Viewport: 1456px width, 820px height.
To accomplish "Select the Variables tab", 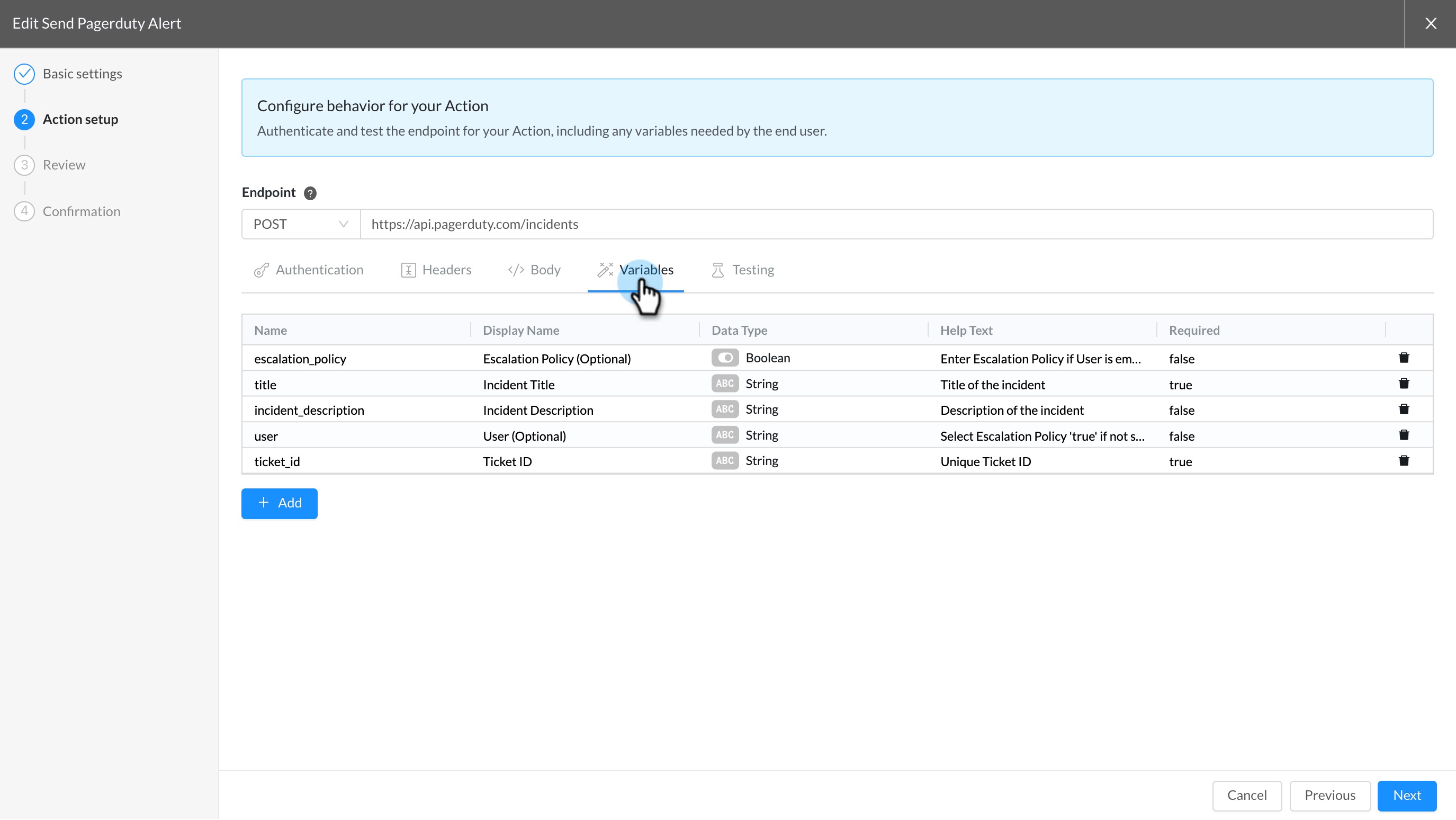I will point(635,270).
